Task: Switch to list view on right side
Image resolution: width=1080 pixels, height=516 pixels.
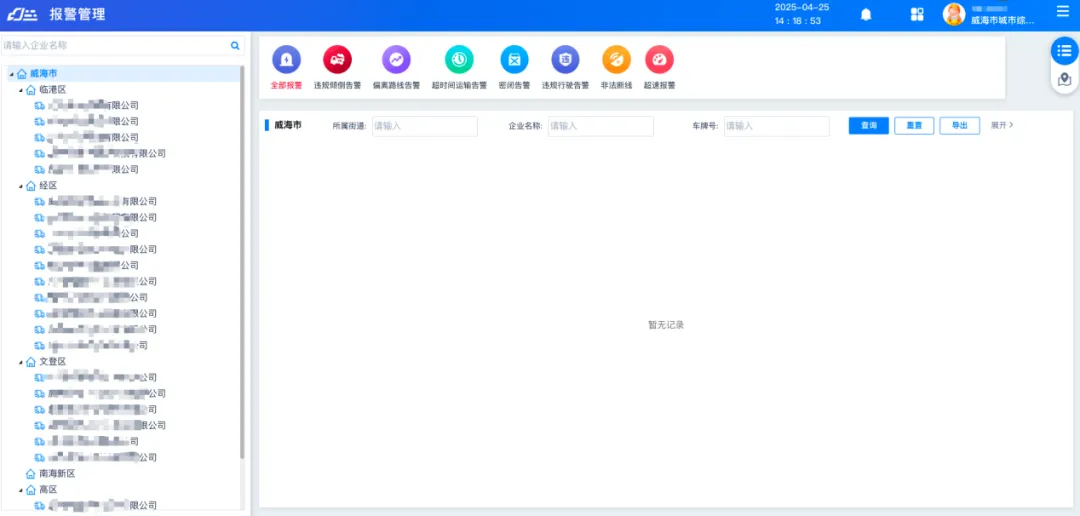Action: pos(1064,50)
